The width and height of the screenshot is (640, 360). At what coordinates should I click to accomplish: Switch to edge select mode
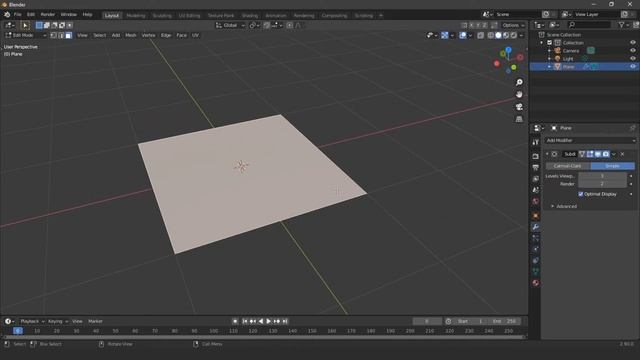point(61,36)
